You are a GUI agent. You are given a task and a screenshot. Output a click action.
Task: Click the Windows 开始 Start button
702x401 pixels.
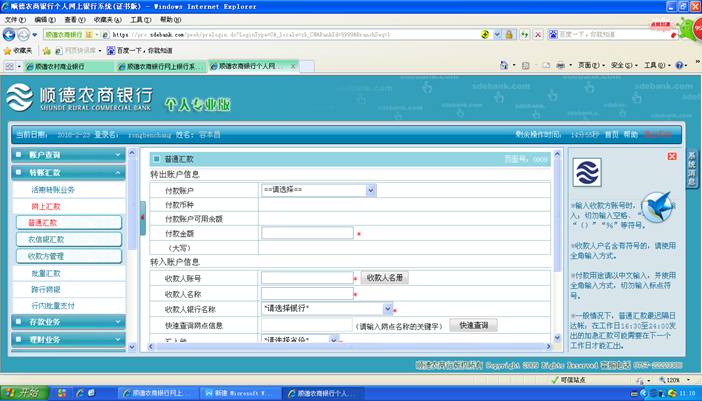pos(24,392)
